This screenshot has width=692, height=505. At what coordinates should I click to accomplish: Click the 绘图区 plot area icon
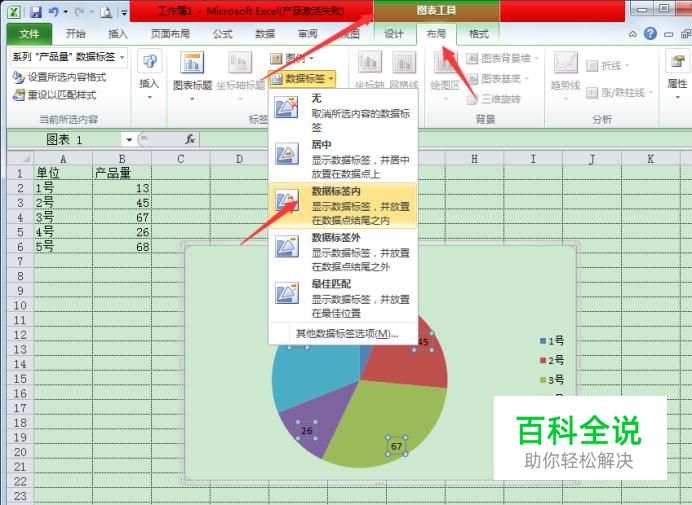[x=444, y=62]
